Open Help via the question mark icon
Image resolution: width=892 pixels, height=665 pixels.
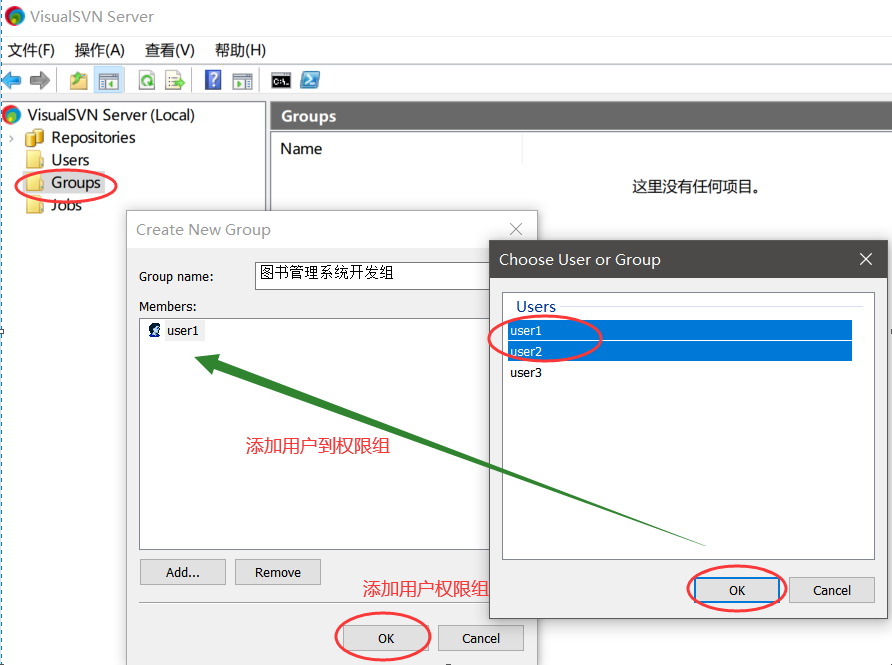213,80
